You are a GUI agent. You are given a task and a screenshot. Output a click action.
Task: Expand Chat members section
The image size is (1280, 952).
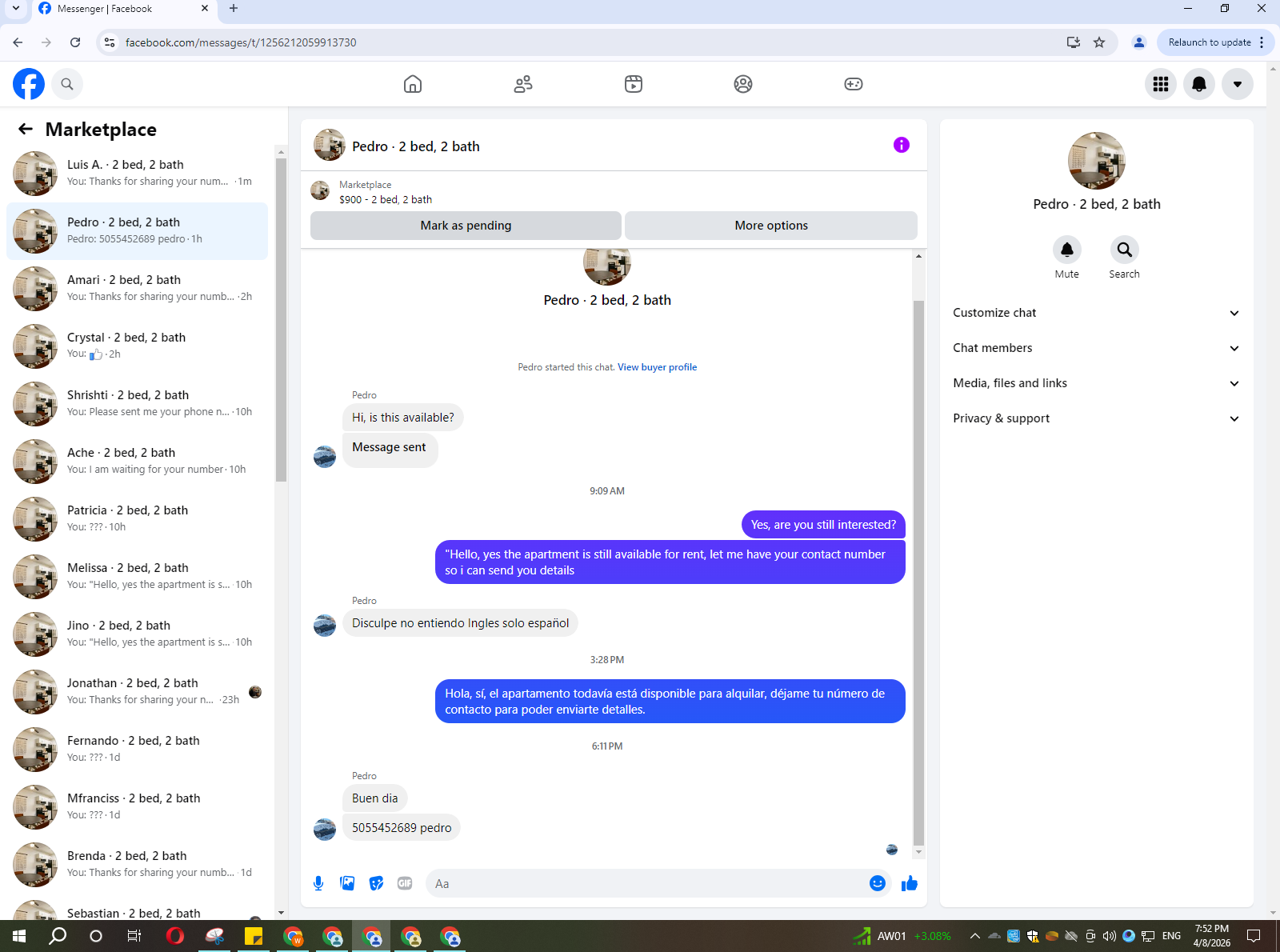click(1097, 348)
